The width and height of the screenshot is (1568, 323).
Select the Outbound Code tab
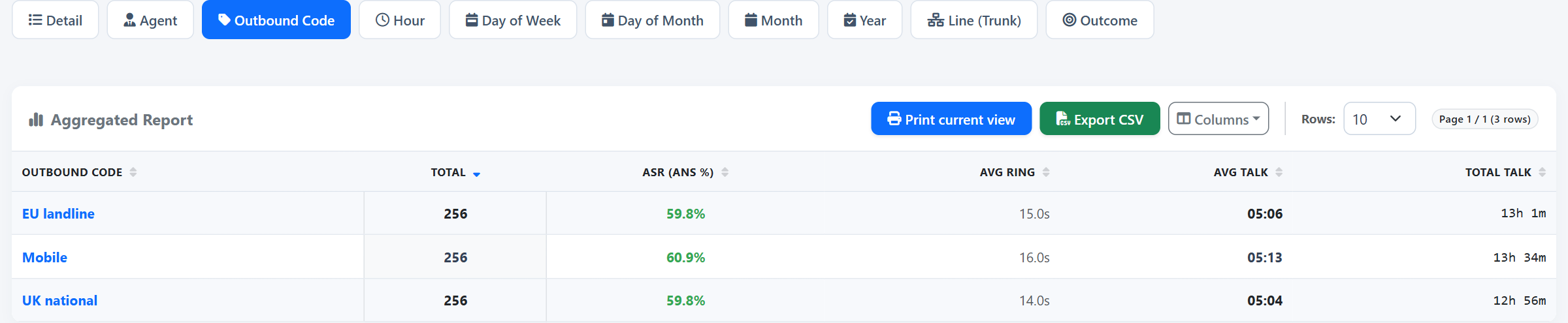pos(276,20)
